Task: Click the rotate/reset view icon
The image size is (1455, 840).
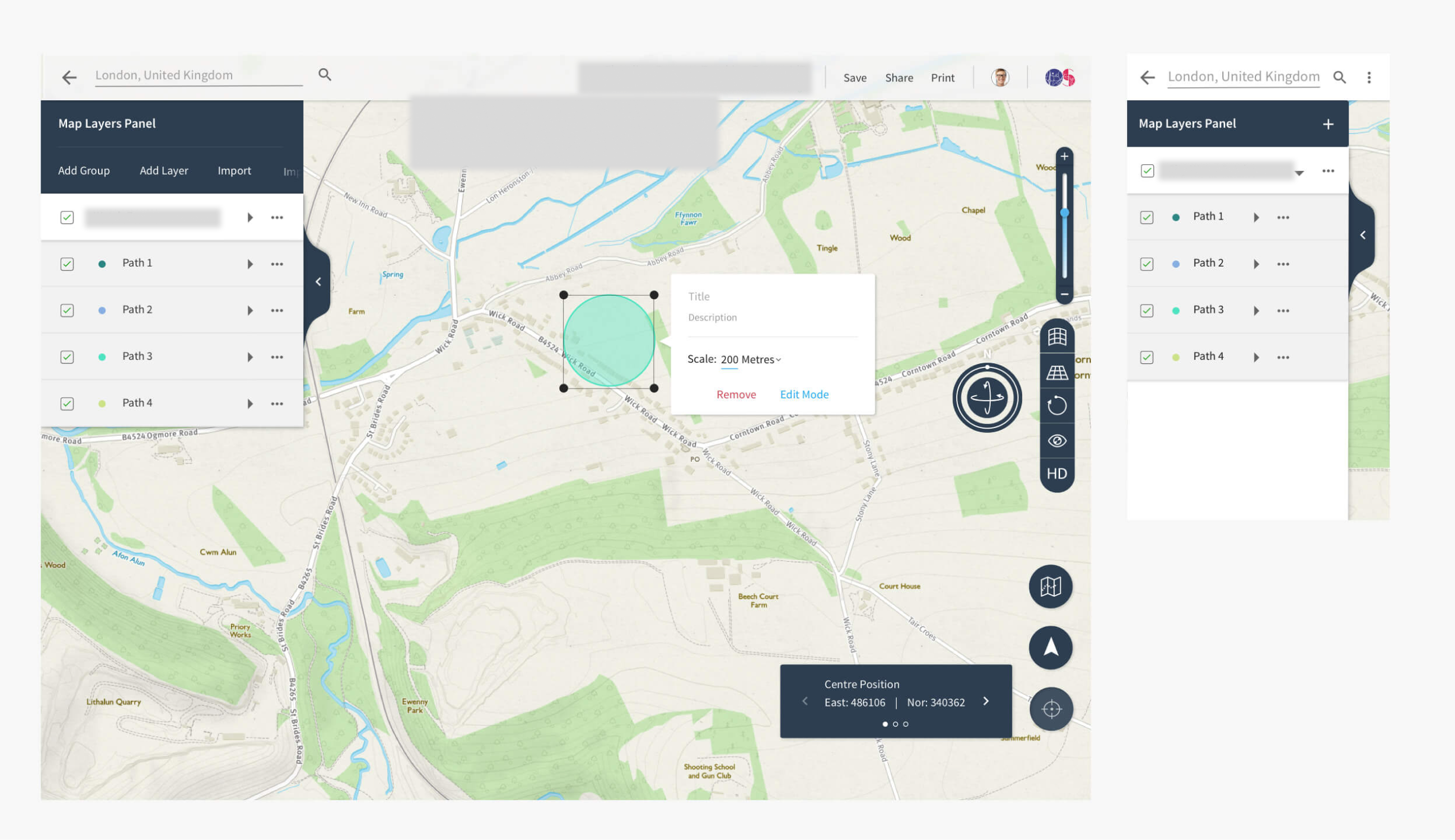Action: tap(1057, 406)
